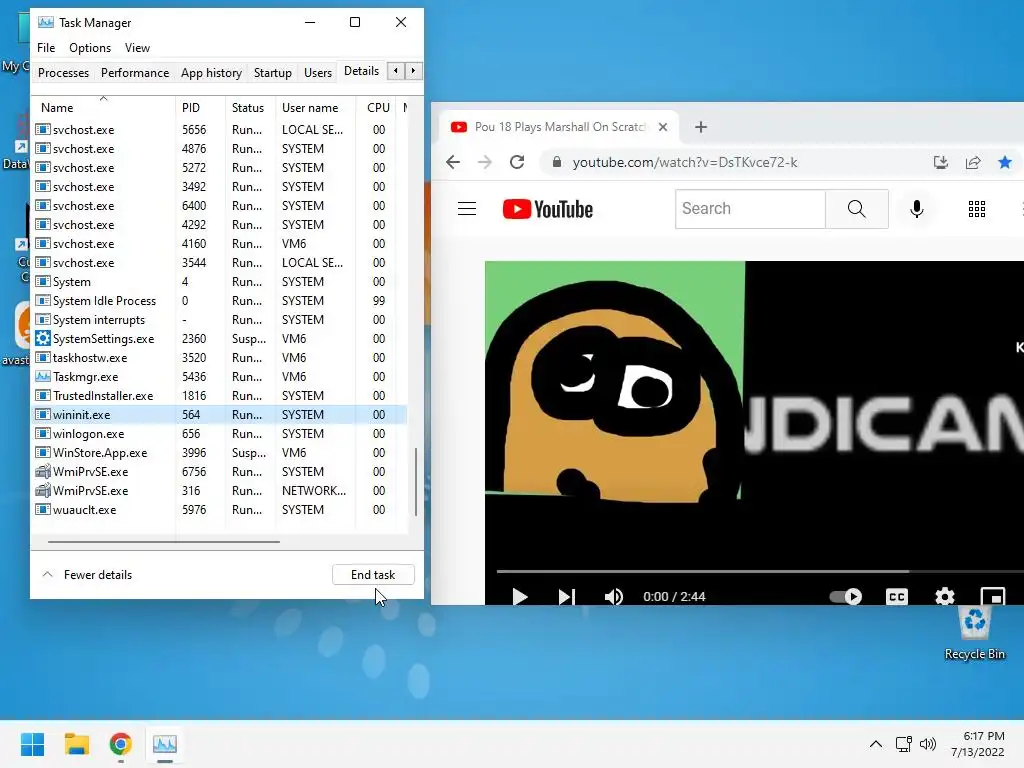Collapse Task Manager with Fewer details
1024x768 pixels.
pyautogui.click(x=87, y=575)
